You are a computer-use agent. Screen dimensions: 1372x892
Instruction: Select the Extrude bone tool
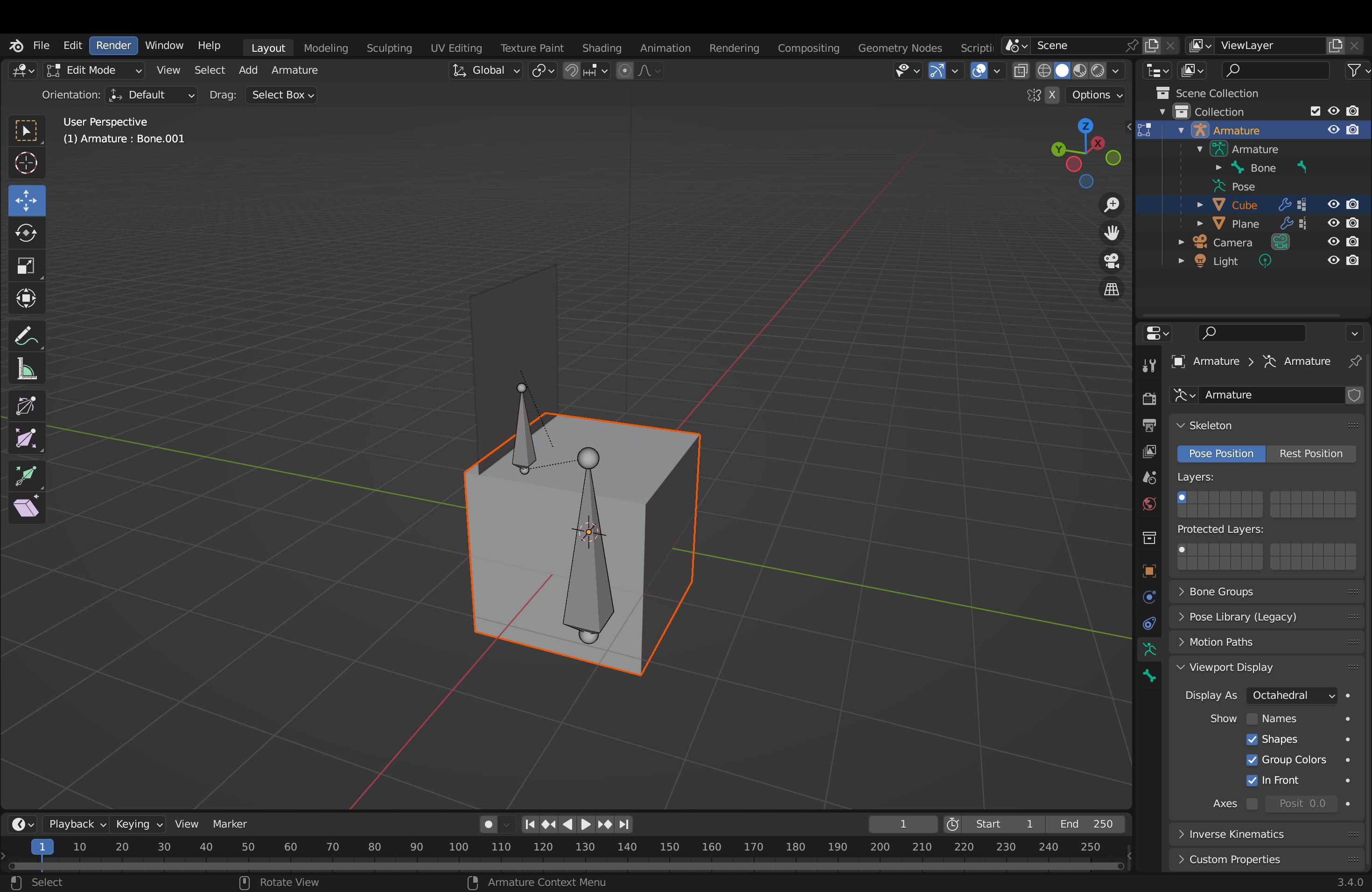(x=27, y=476)
